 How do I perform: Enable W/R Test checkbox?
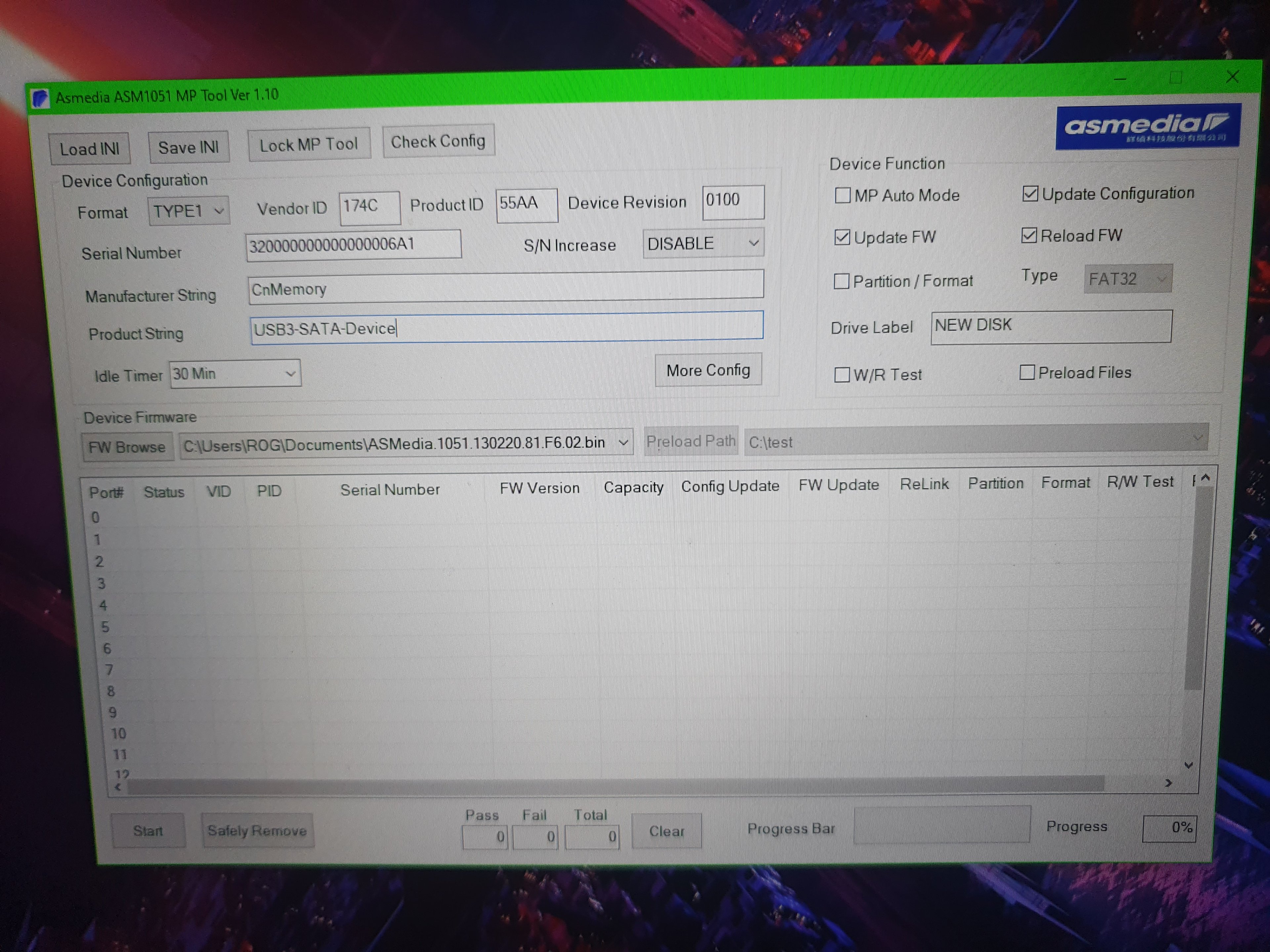(x=842, y=375)
